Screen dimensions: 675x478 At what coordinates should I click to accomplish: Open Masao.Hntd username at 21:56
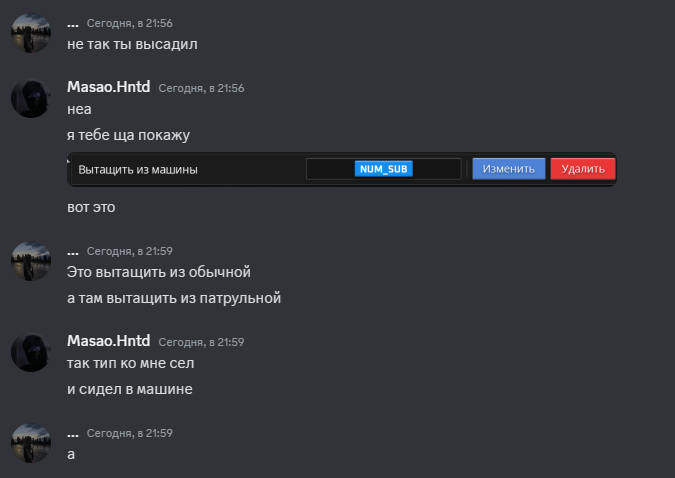pos(108,87)
